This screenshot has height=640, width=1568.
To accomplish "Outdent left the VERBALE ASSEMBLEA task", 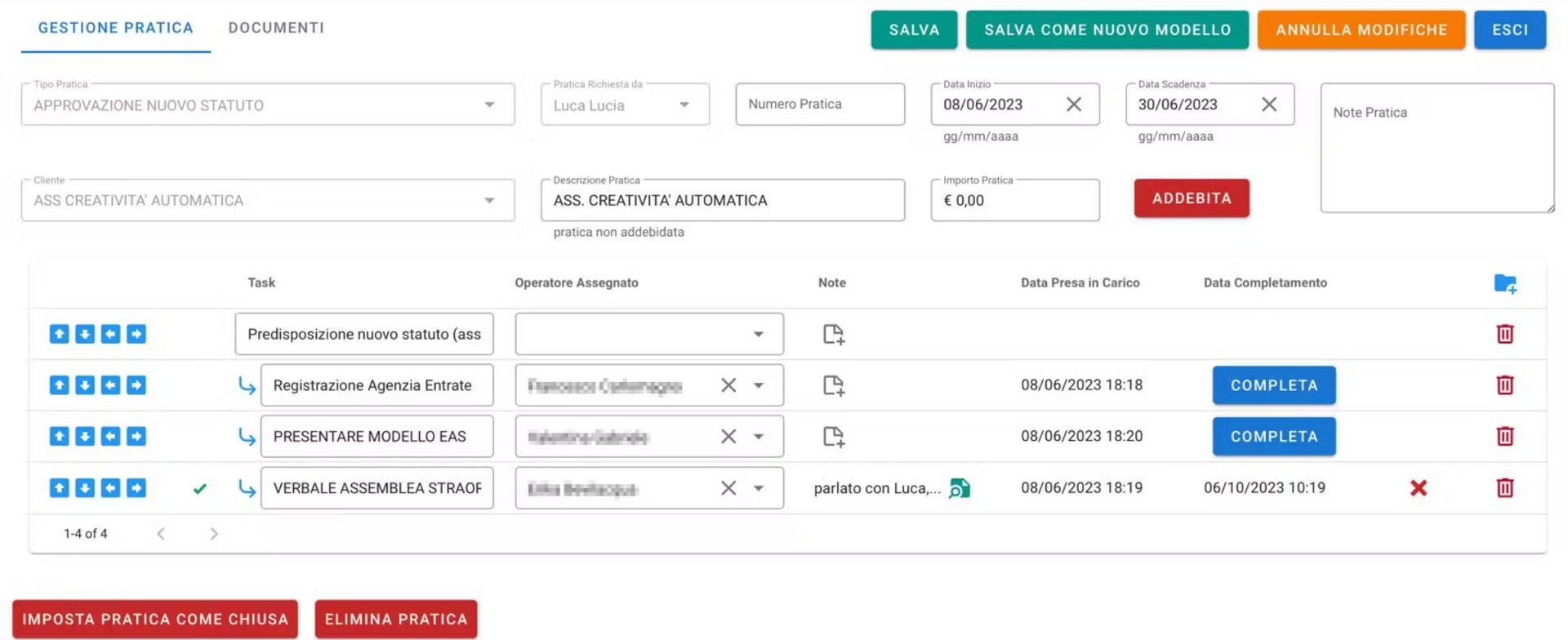I will coord(110,488).
